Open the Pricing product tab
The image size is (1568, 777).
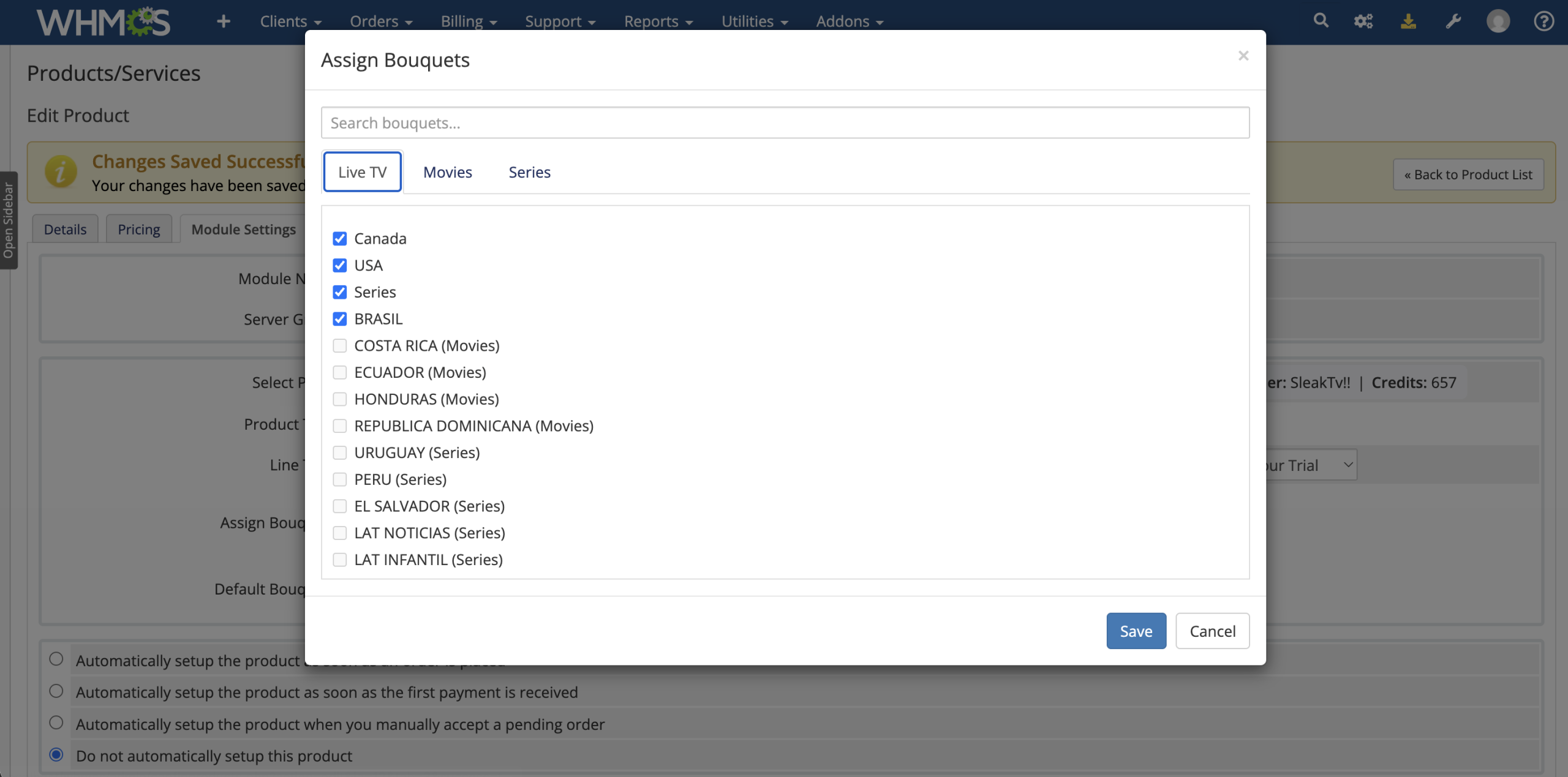tap(139, 229)
